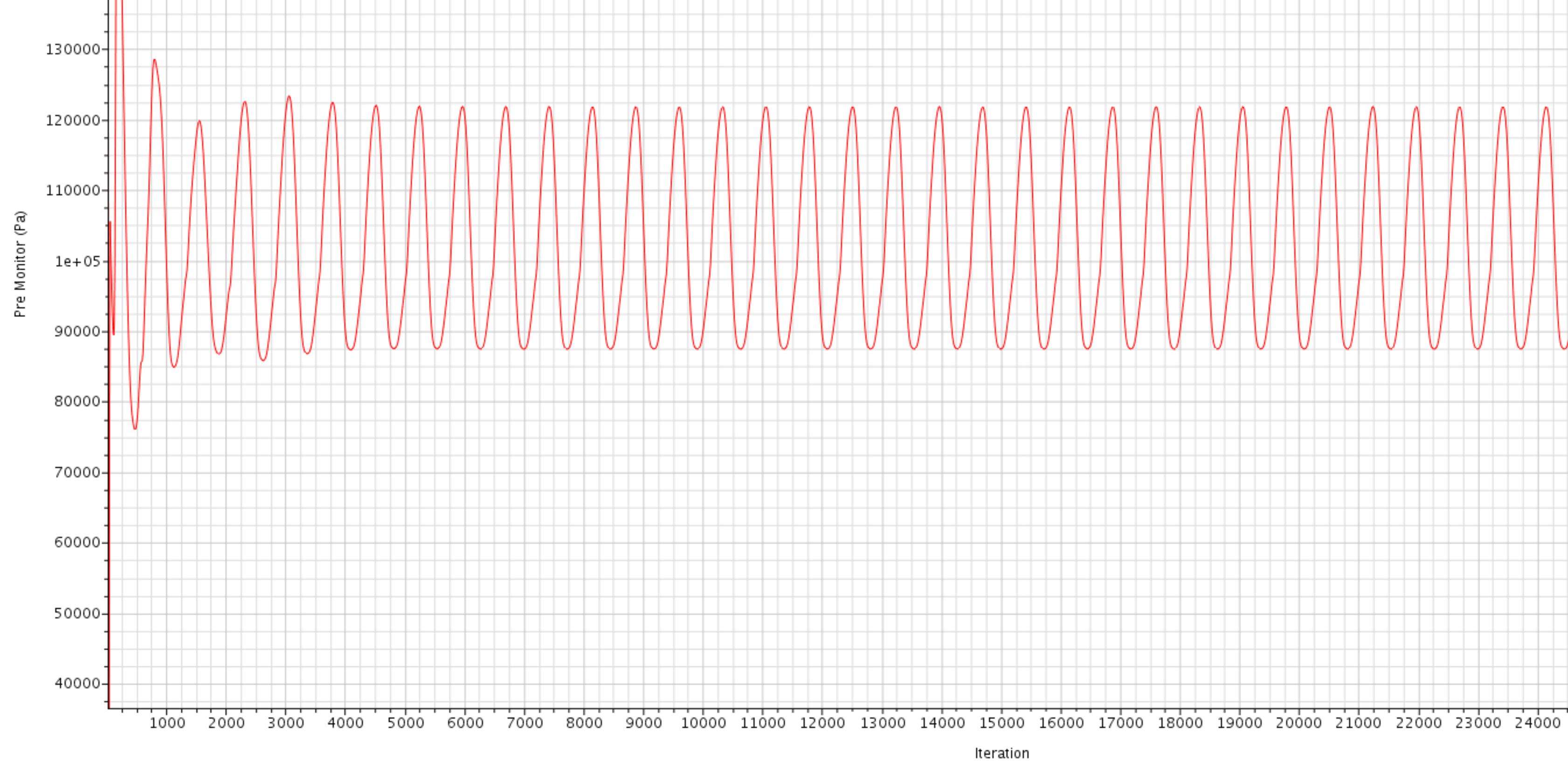
Task: Click the x-axis label 23000
Action: pos(1478,724)
